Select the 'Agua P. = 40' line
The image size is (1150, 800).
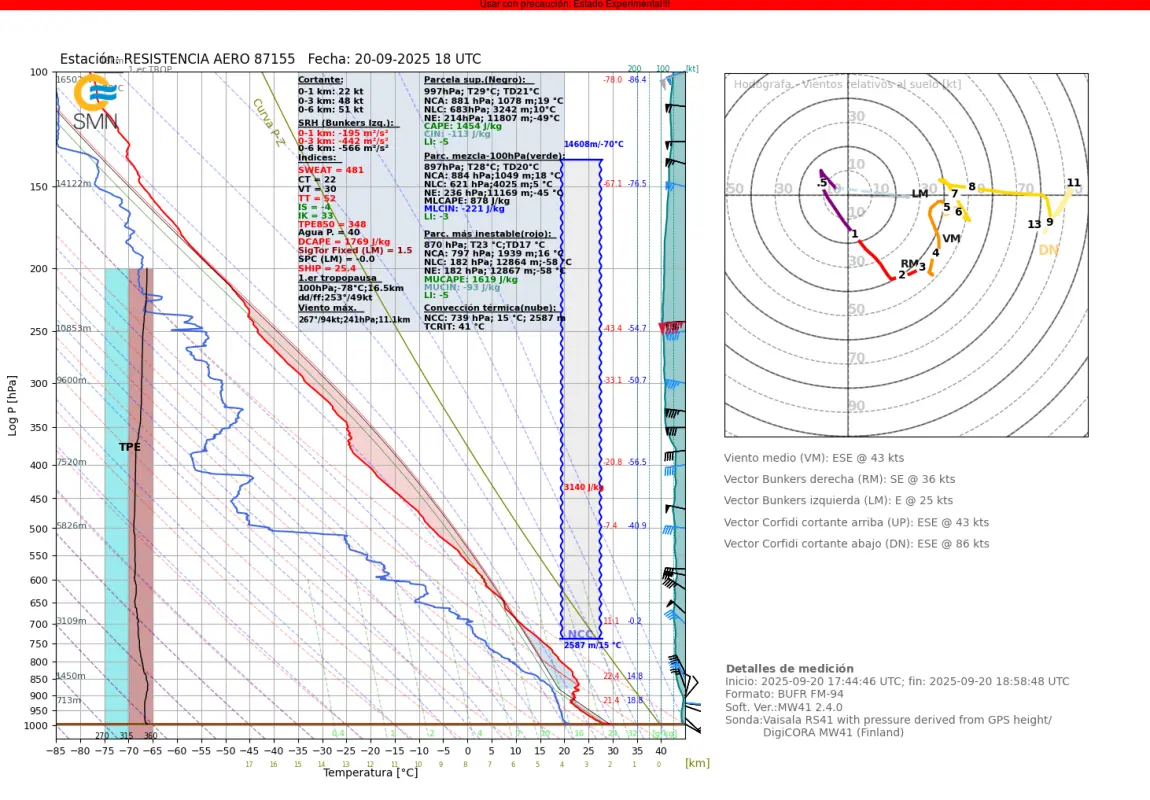click(329, 232)
